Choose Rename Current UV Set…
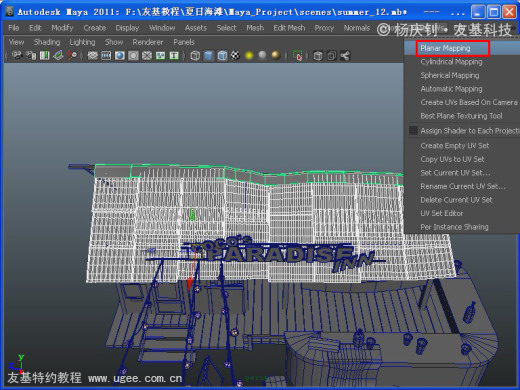Image resolution: width=520 pixels, height=390 pixels. pyautogui.click(x=463, y=186)
